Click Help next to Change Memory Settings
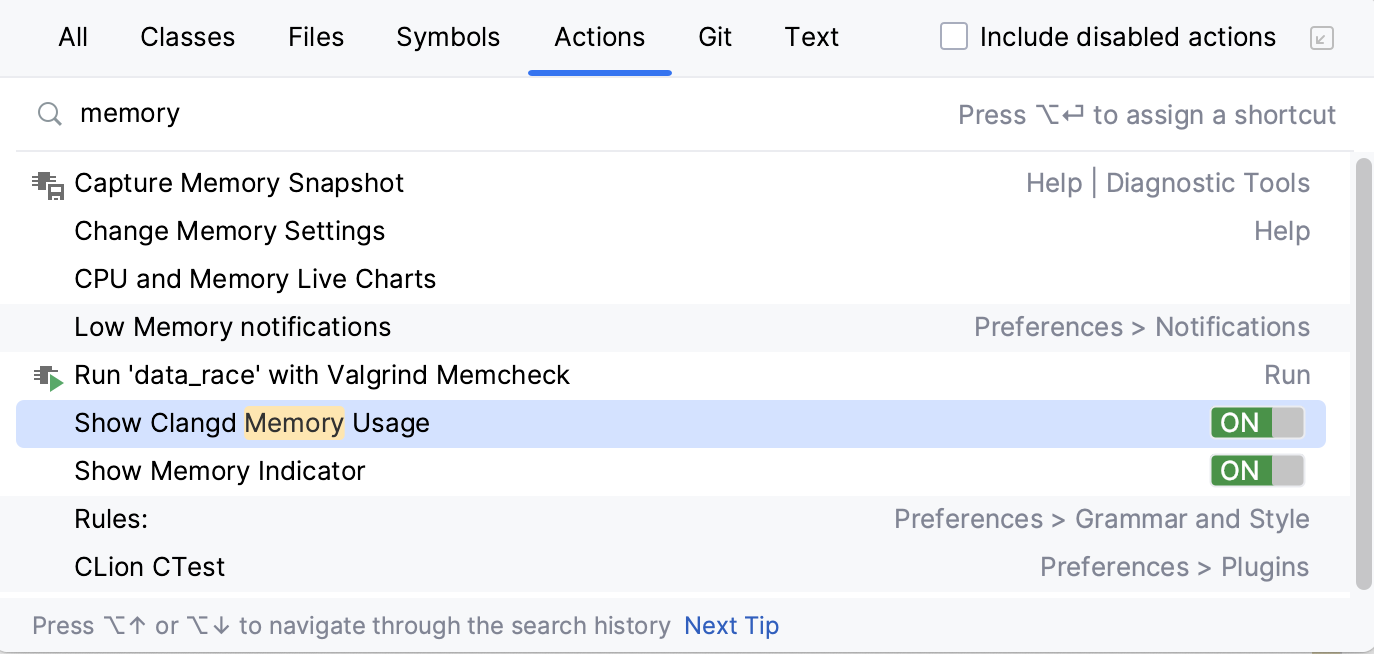The width and height of the screenshot is (1374, 654). tap(1282, 231)
